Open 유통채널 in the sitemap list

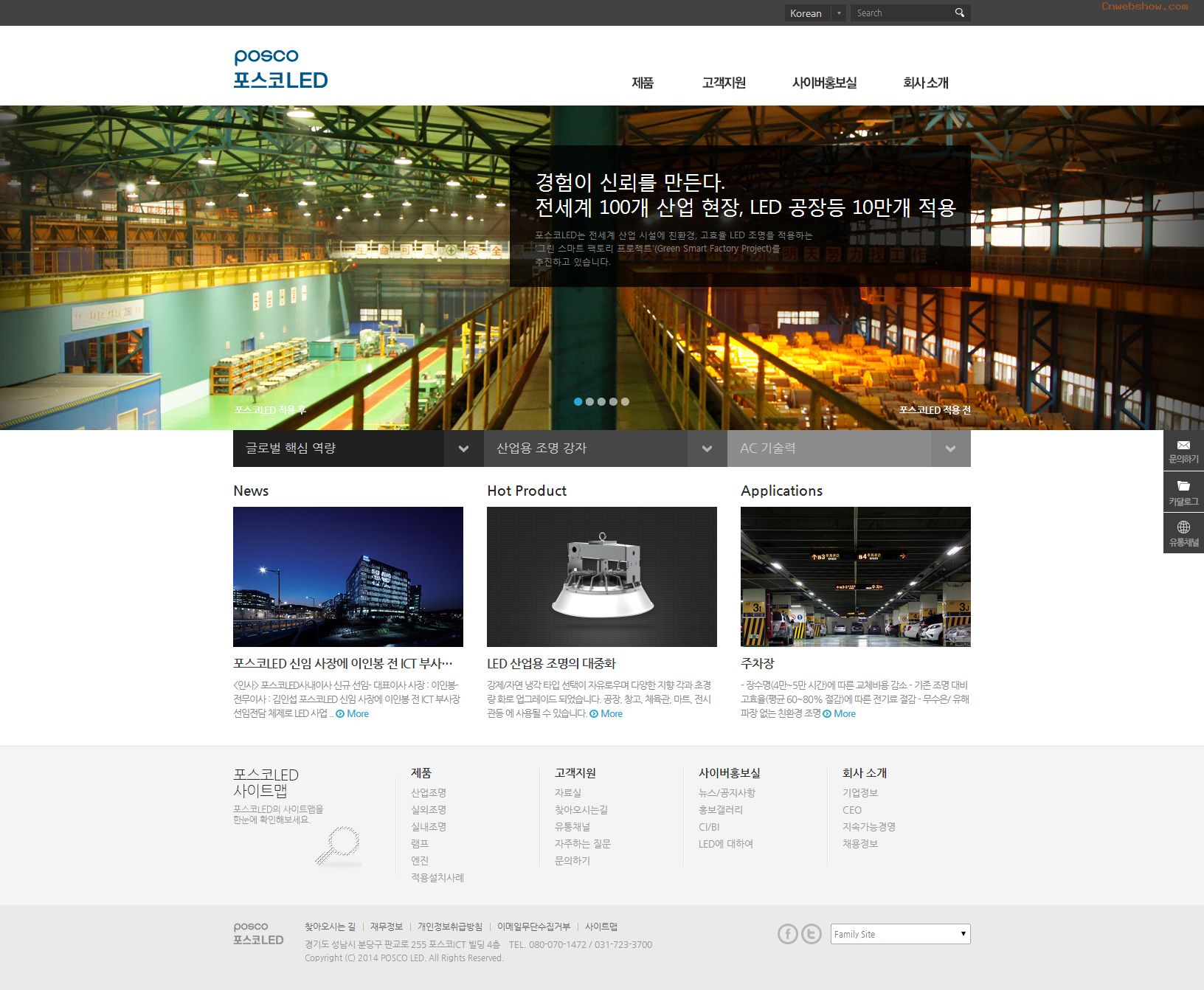point(572,827)
